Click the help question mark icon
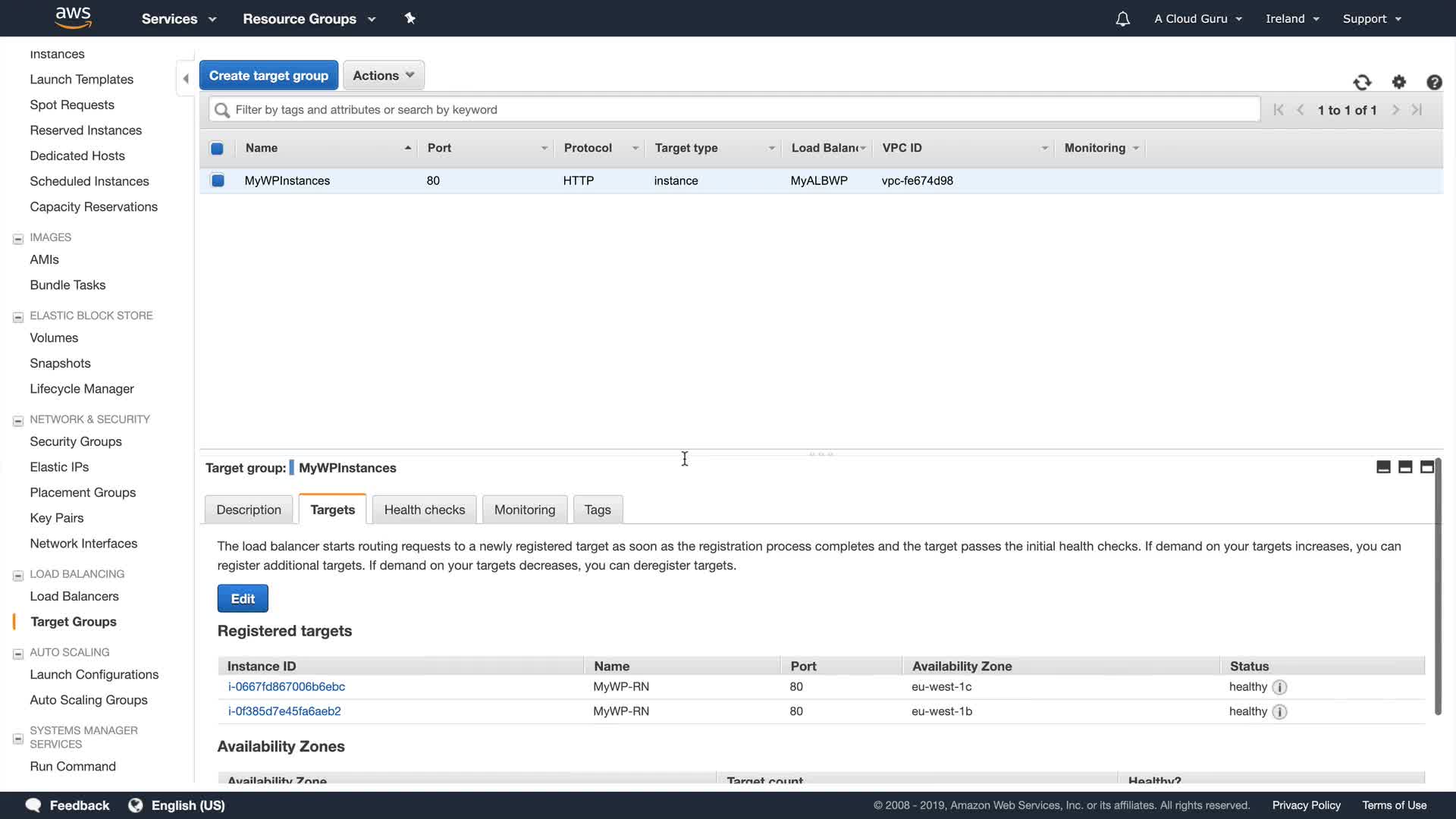Screen dimensions: 1456x819 click(1434, 82)
